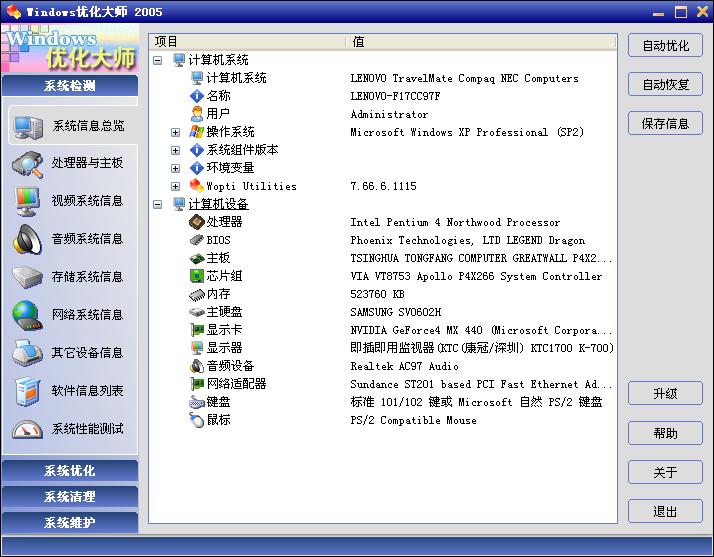
Task: Select value 'Phoenix Technologies, LTD LEGEND Dragon'
Action: pos(467,240)
